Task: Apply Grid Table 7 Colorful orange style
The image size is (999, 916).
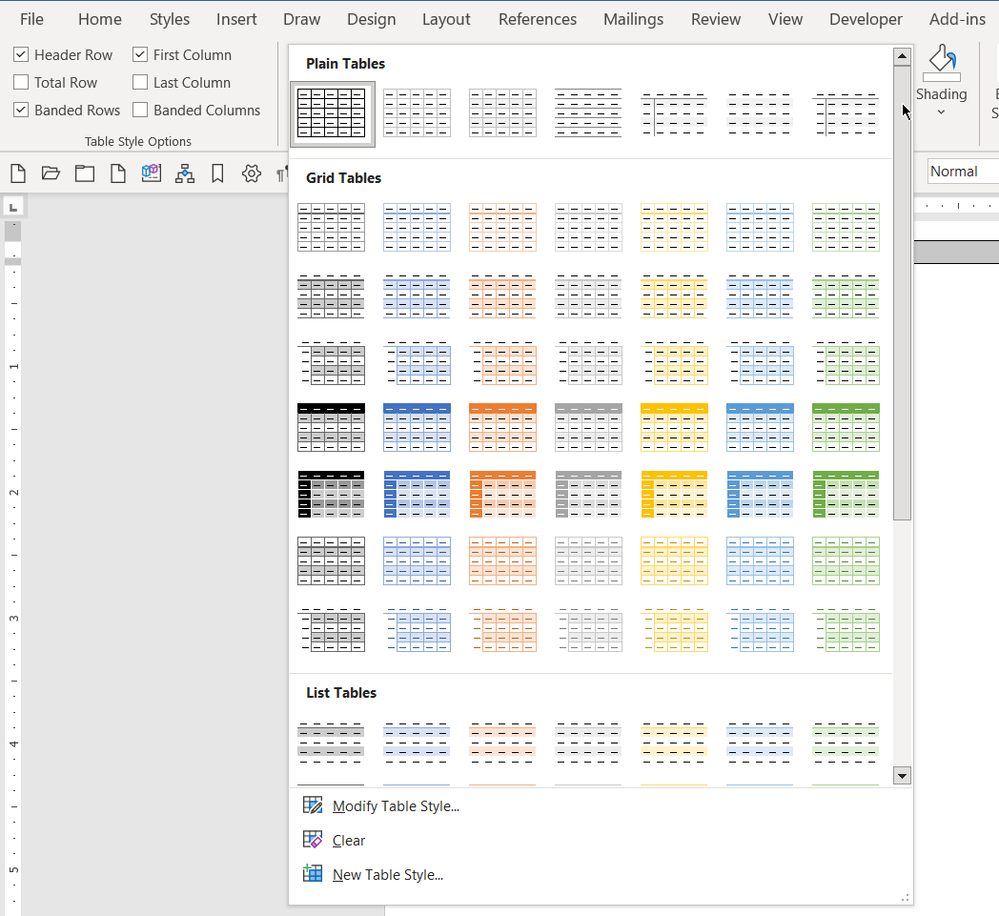Action: 503,630
